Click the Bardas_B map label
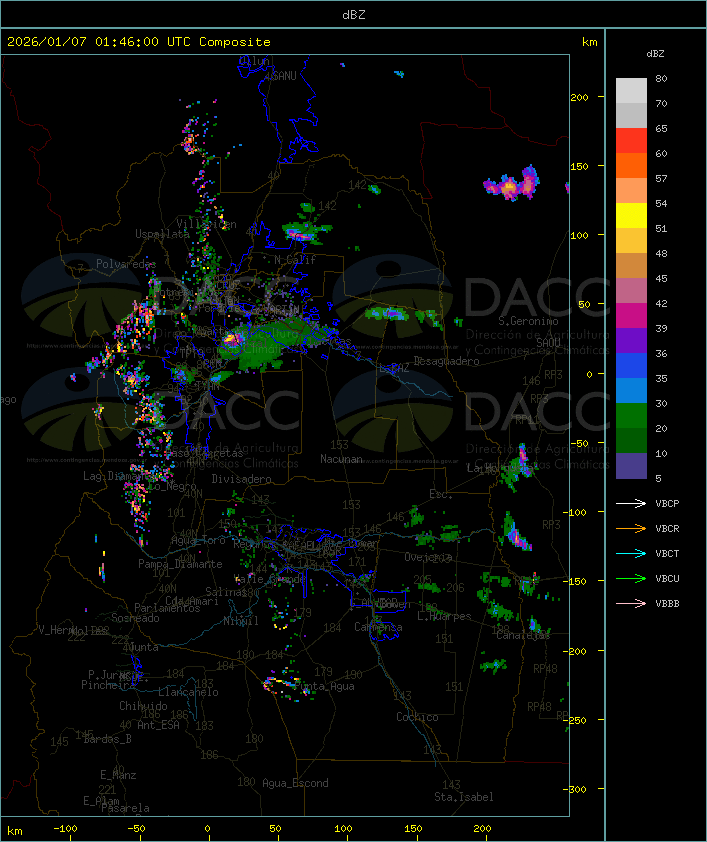Viewport: 707px width, 842px height. (107, 739)
